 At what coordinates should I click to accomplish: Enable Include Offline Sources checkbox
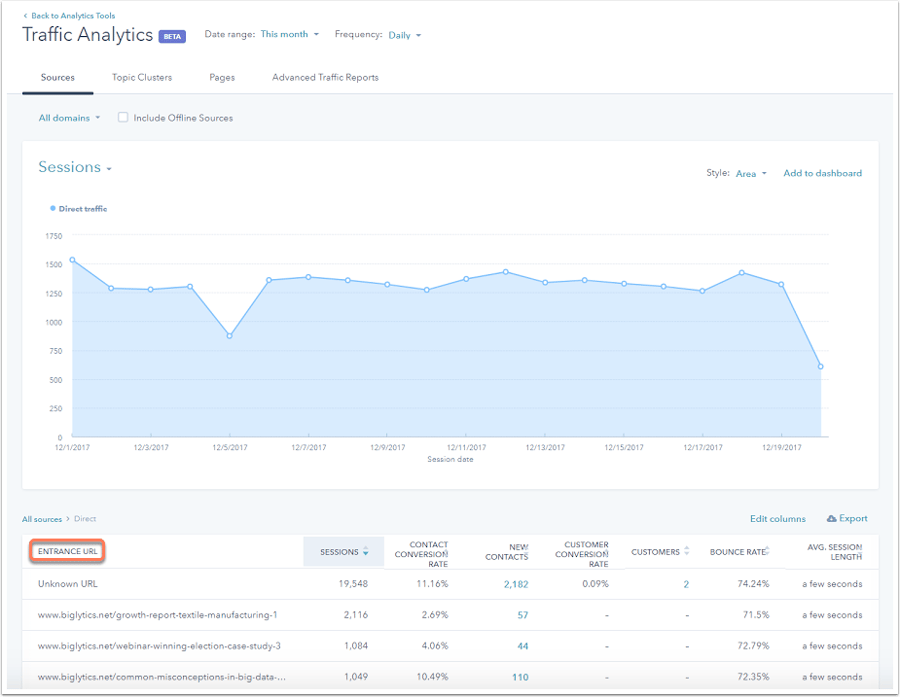(x=123, y=118)
